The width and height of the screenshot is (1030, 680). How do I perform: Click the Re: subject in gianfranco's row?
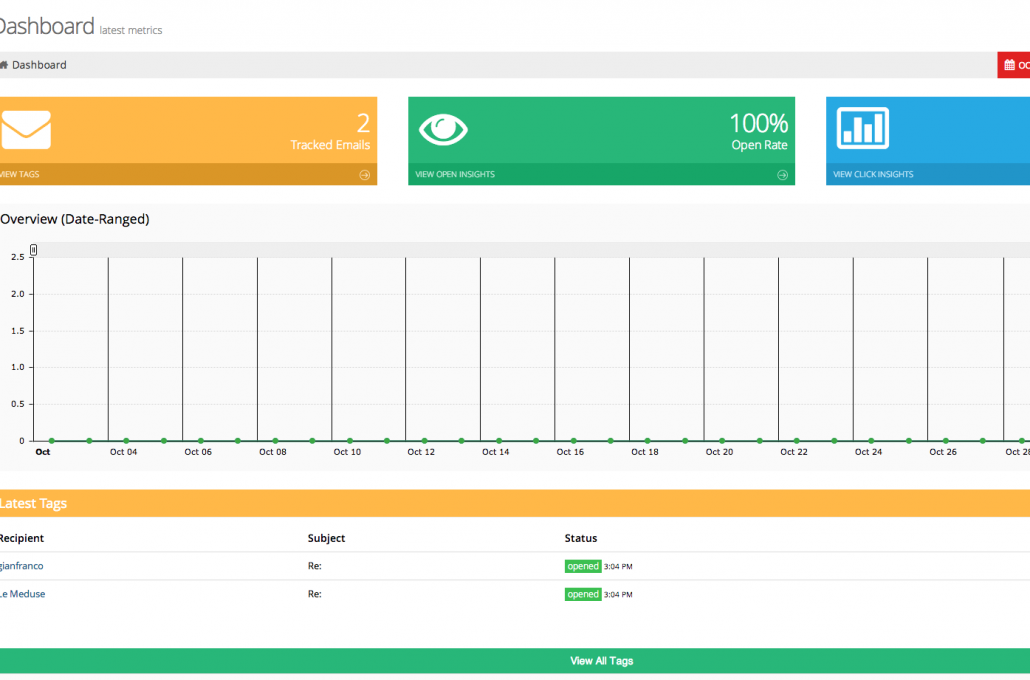[x=315, y=566]
